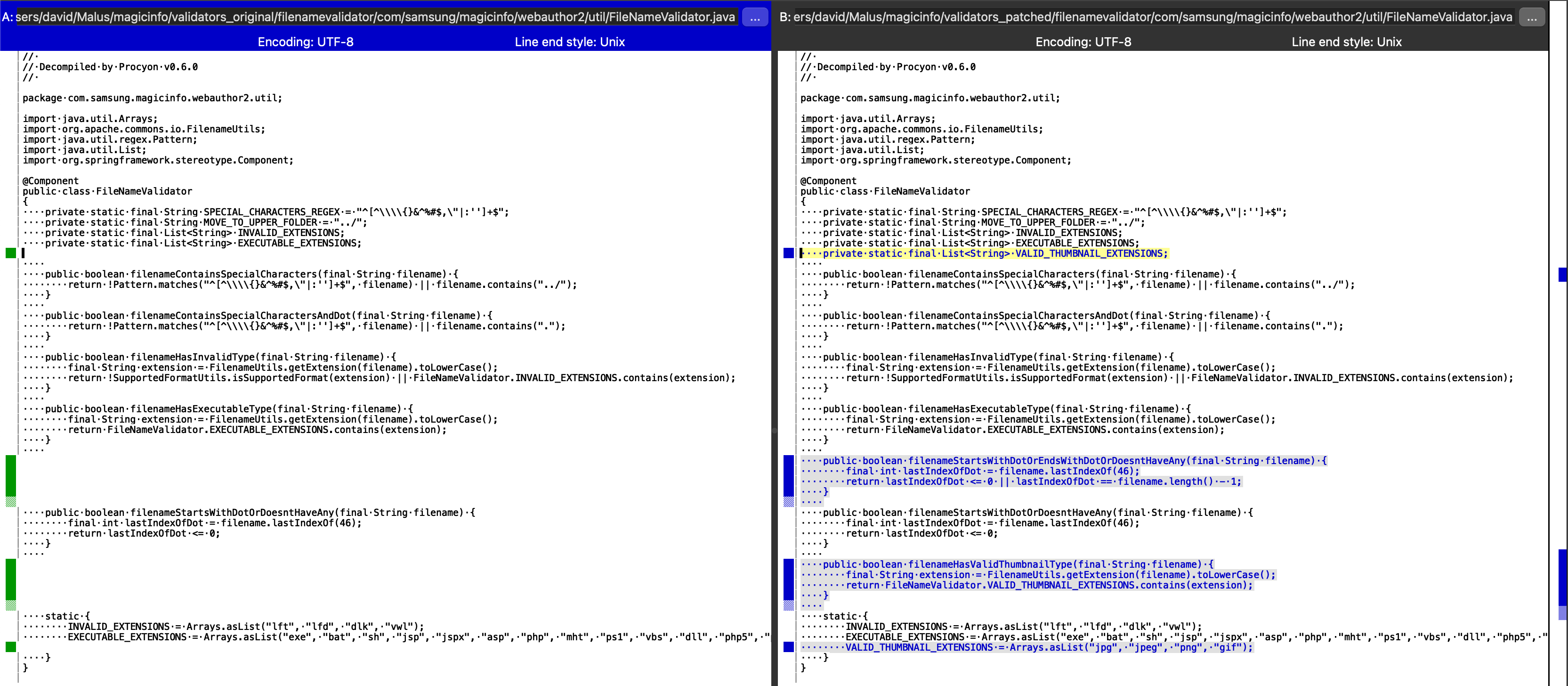Click the topmost blue marker in overview bar

[x=1563, y=274]
